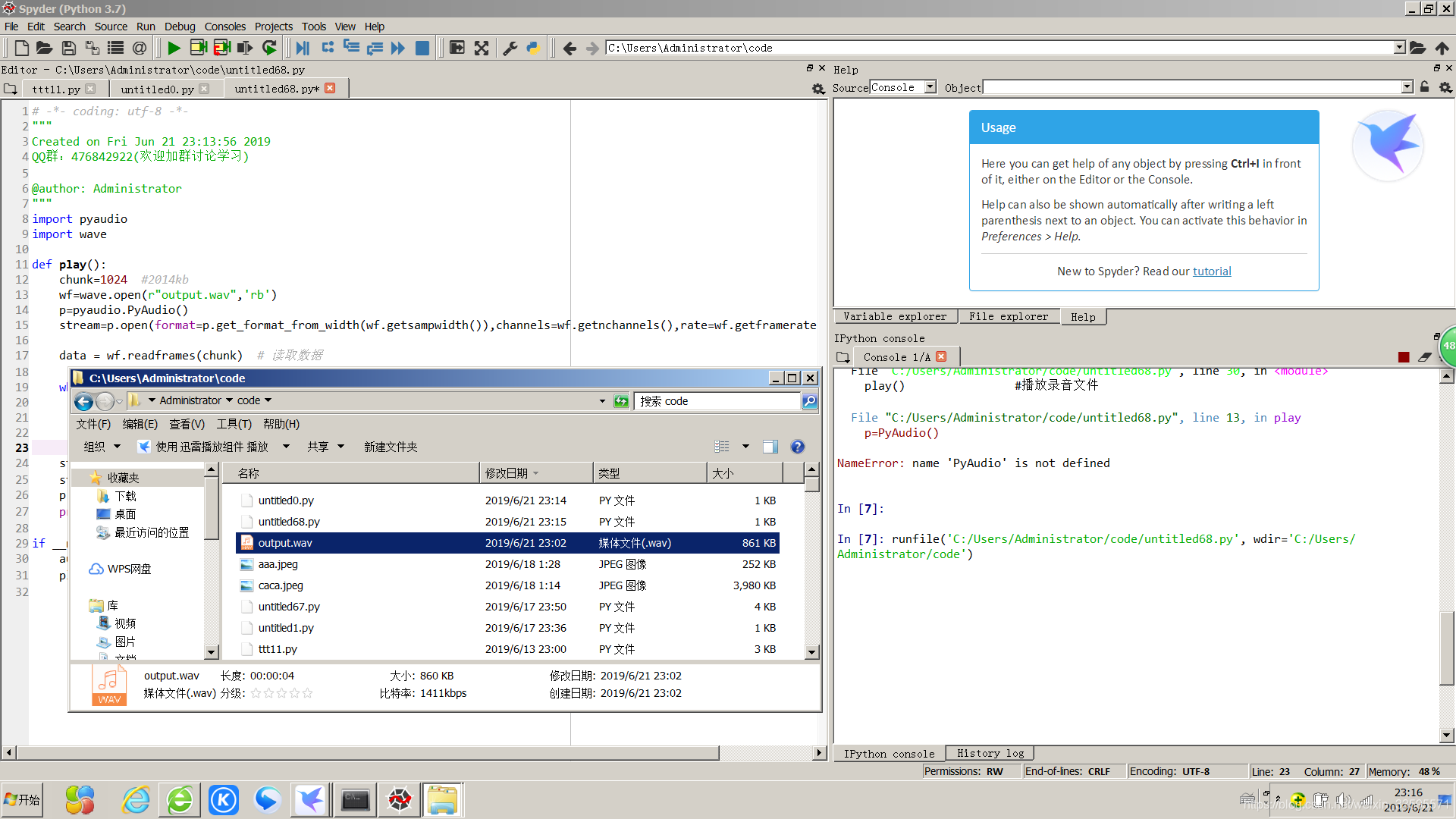Viewport: 1456px width, 819px height.
Task: Stop debugging with blue square
Action: 422,48
